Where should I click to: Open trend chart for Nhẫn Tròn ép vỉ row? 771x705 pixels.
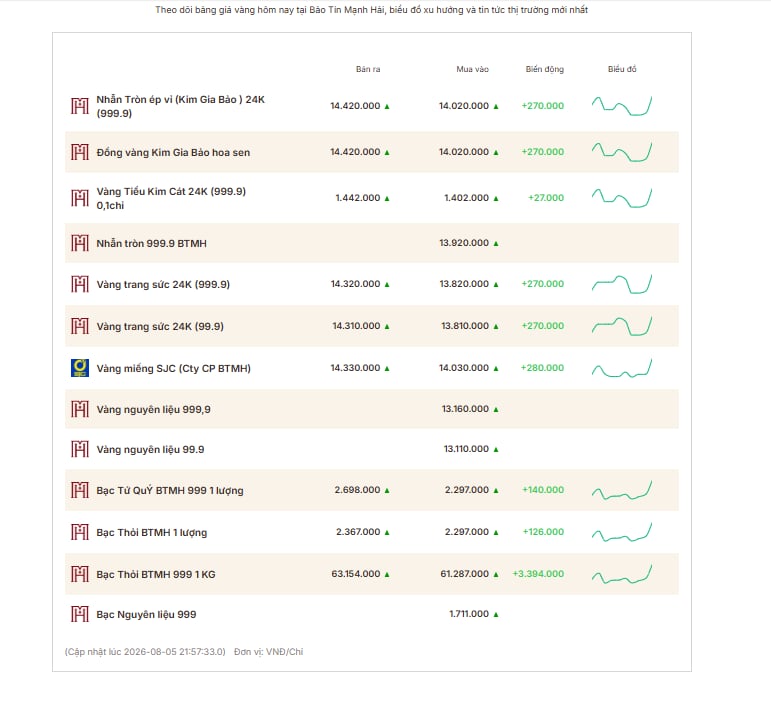point(622,106)
